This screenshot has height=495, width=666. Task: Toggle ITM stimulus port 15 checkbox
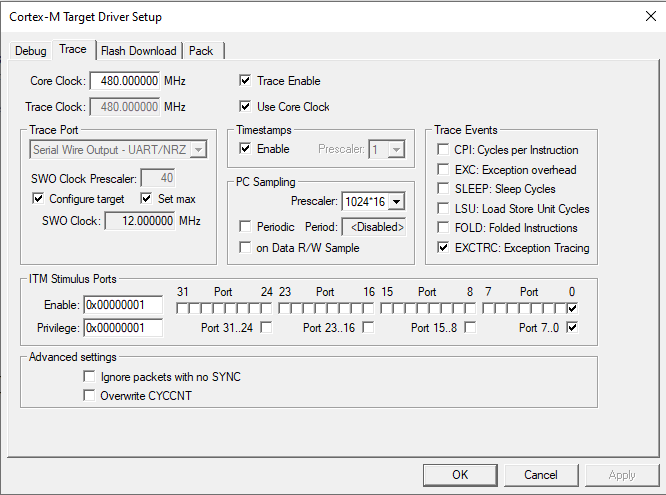(386, 308)
